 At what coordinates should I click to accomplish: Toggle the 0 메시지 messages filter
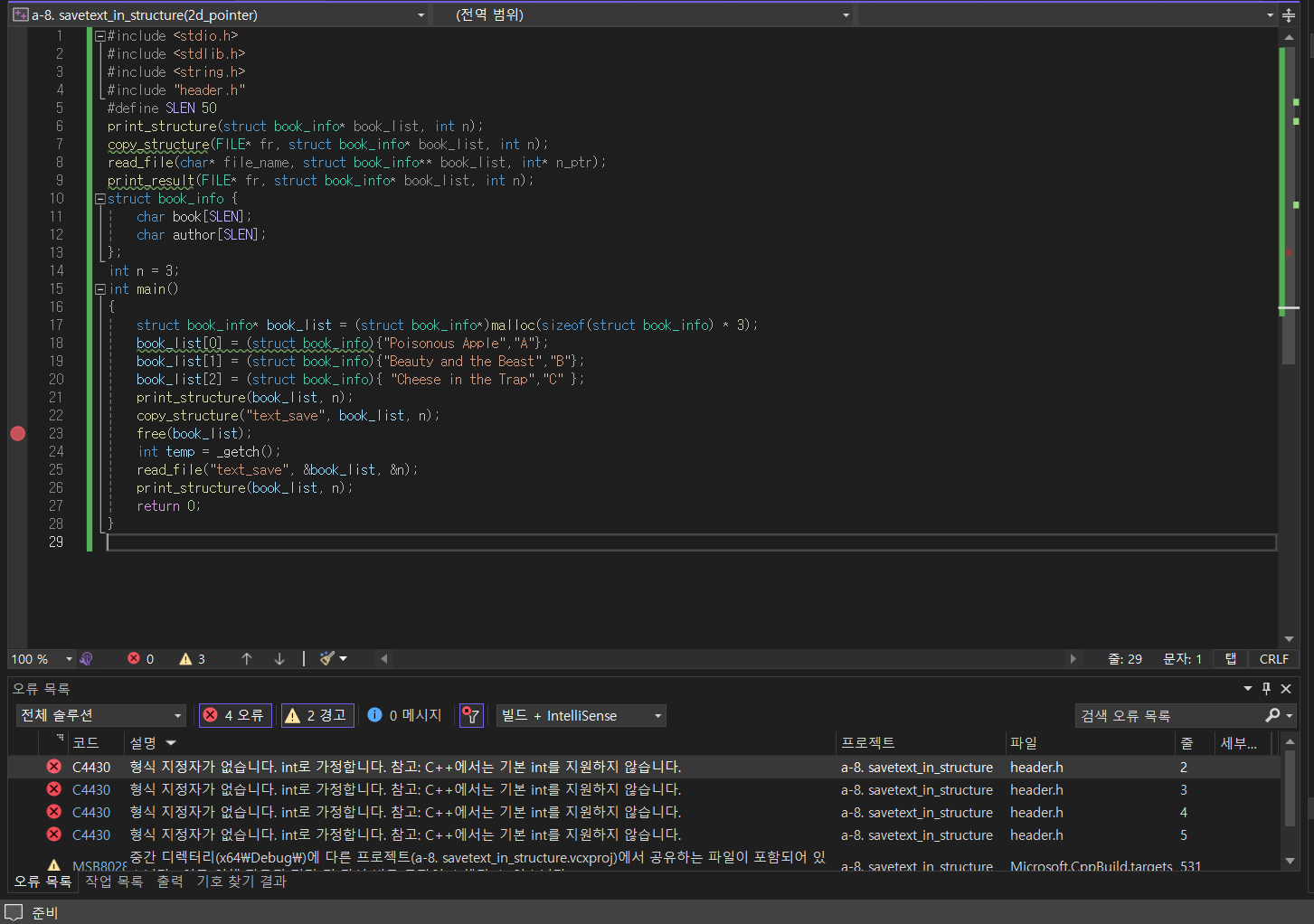(x=404, y=715)
